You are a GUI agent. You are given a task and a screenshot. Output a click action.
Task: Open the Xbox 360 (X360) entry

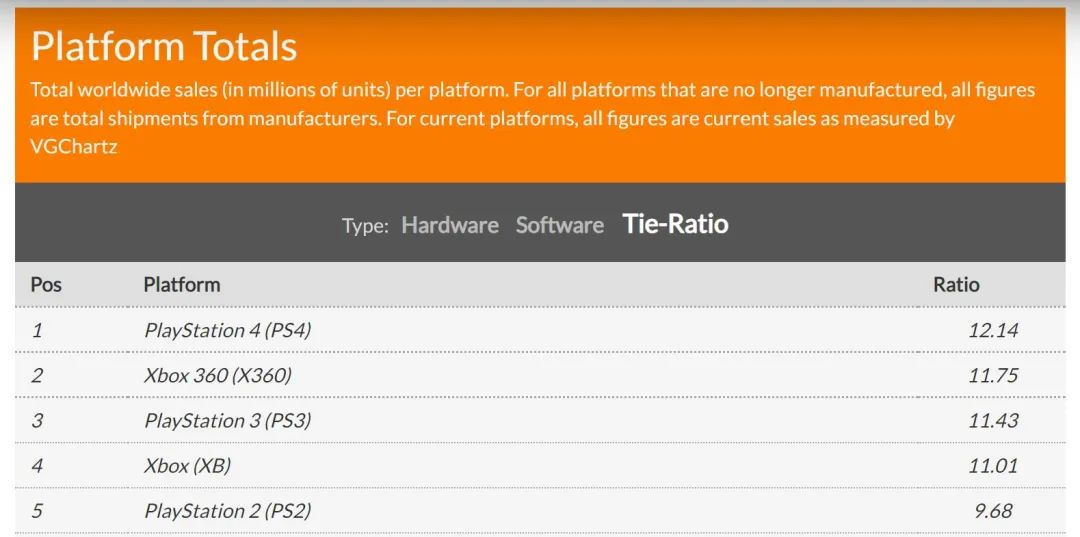[x=218, y=375]
